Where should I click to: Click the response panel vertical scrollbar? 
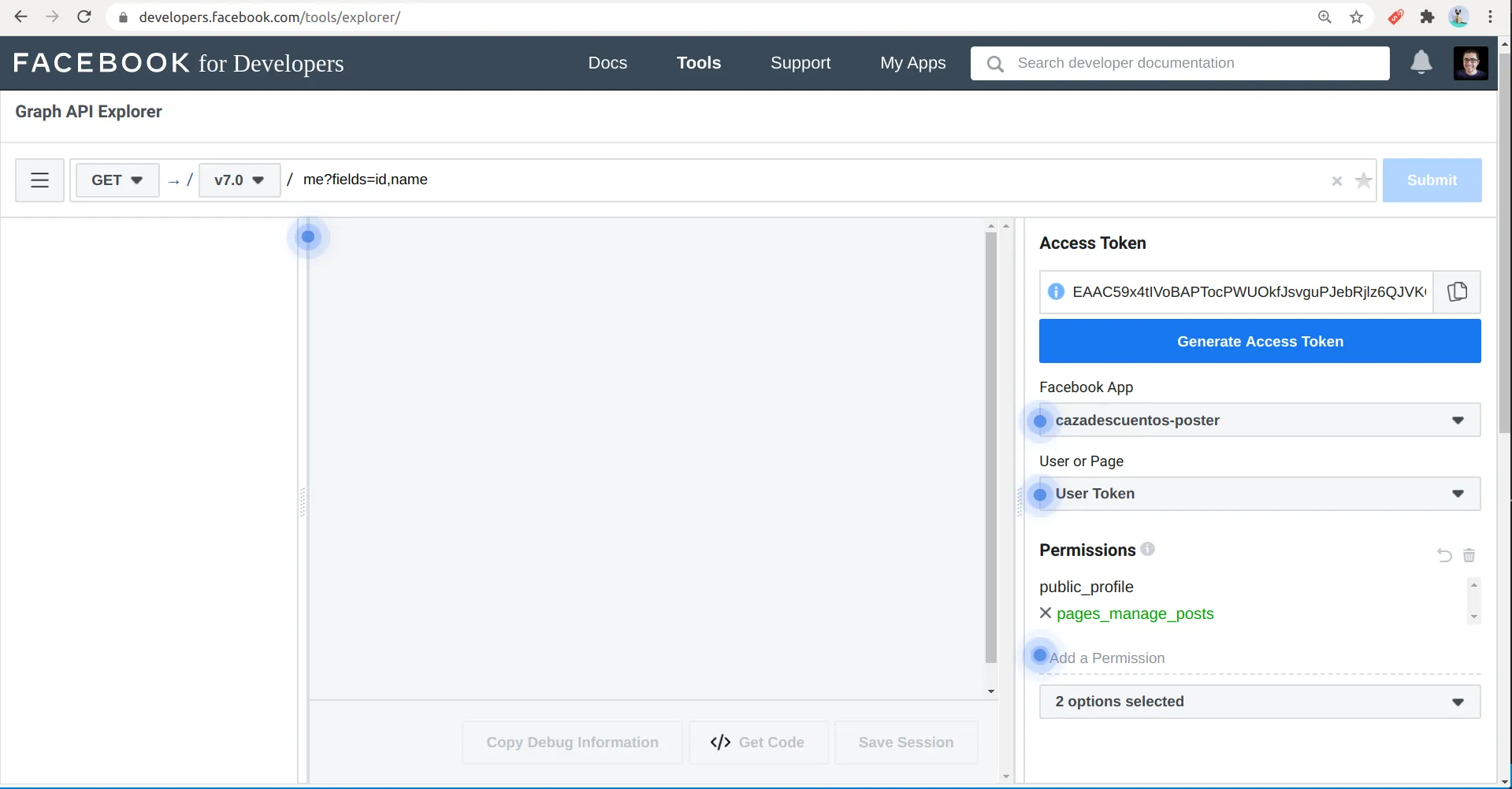coord(990,447)
